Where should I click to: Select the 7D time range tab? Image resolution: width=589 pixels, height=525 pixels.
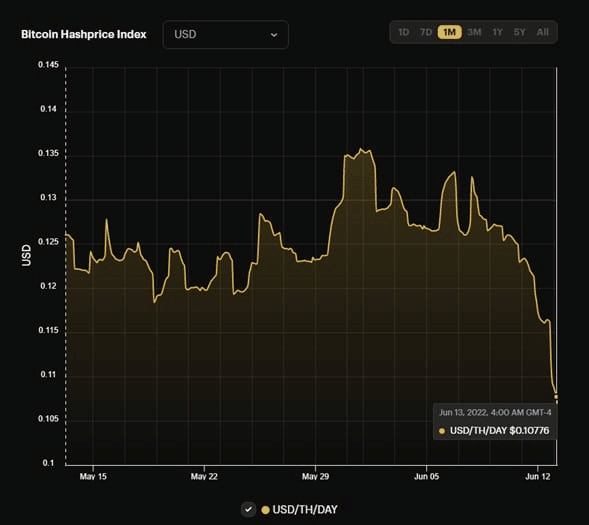tap(426, 32)
